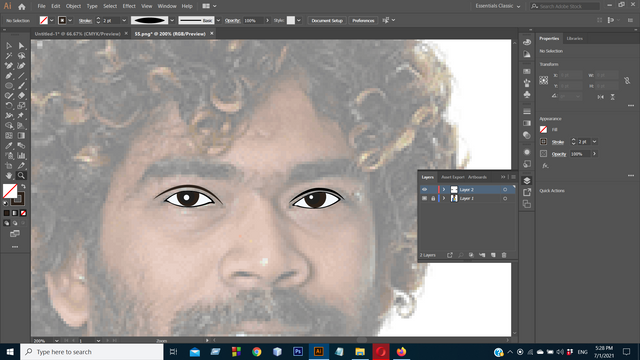Expand Layer 1 contents
The height and width of the screenshot is (360, 640).
pyautogui.click(x=444, y=198)
